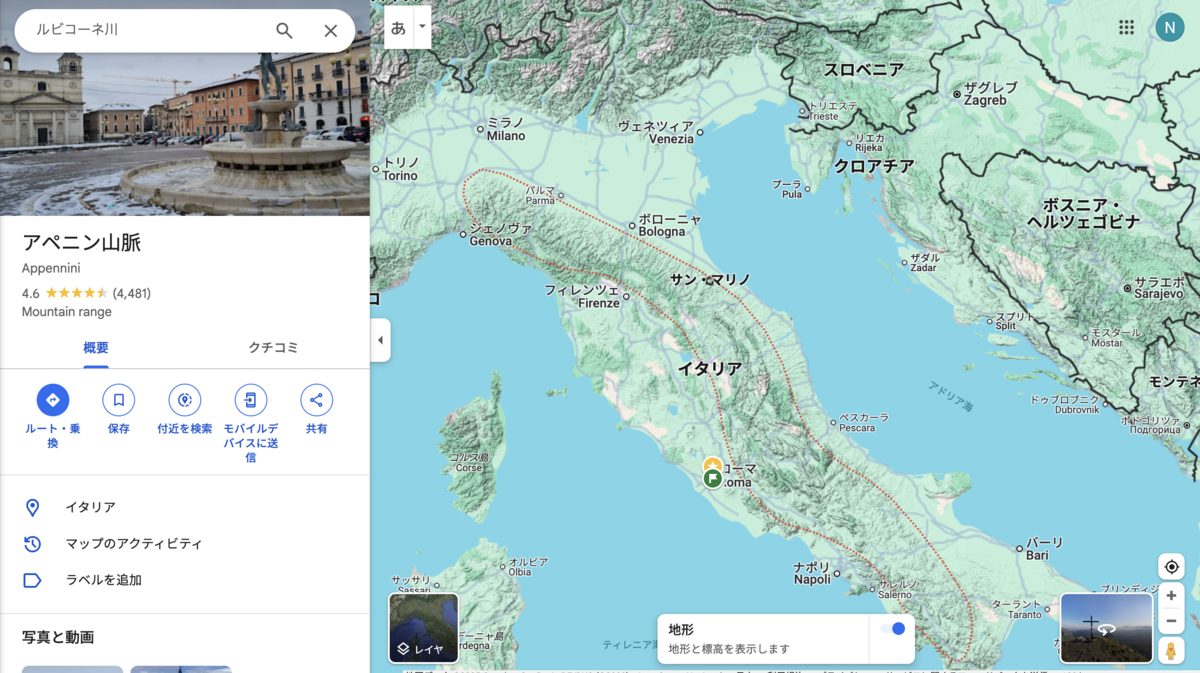Viewport: 1200px width, 673px height.
Task: Click the 共有 share icon
Action: (x=316, y=400)
